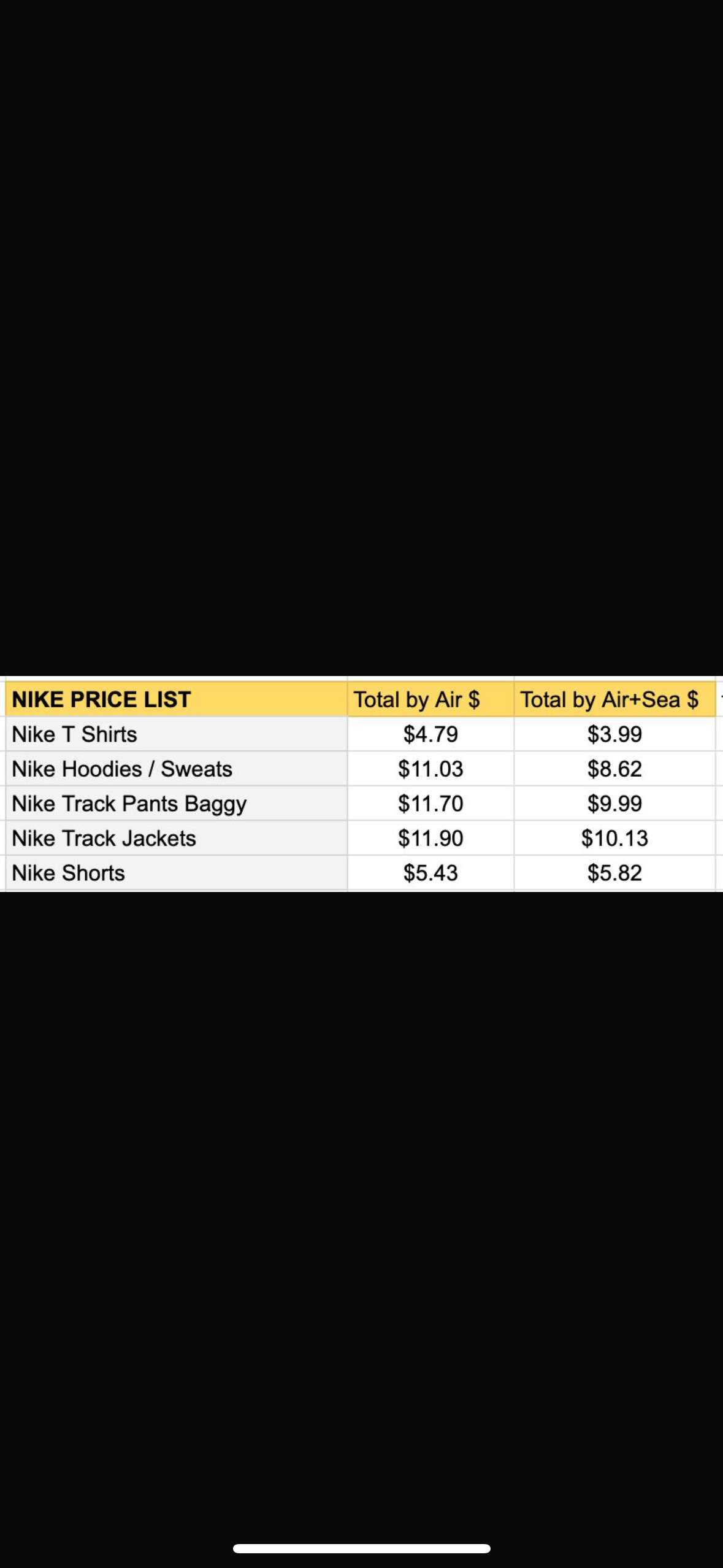Tap the white home indicator bar

(x=361, y=1548)
